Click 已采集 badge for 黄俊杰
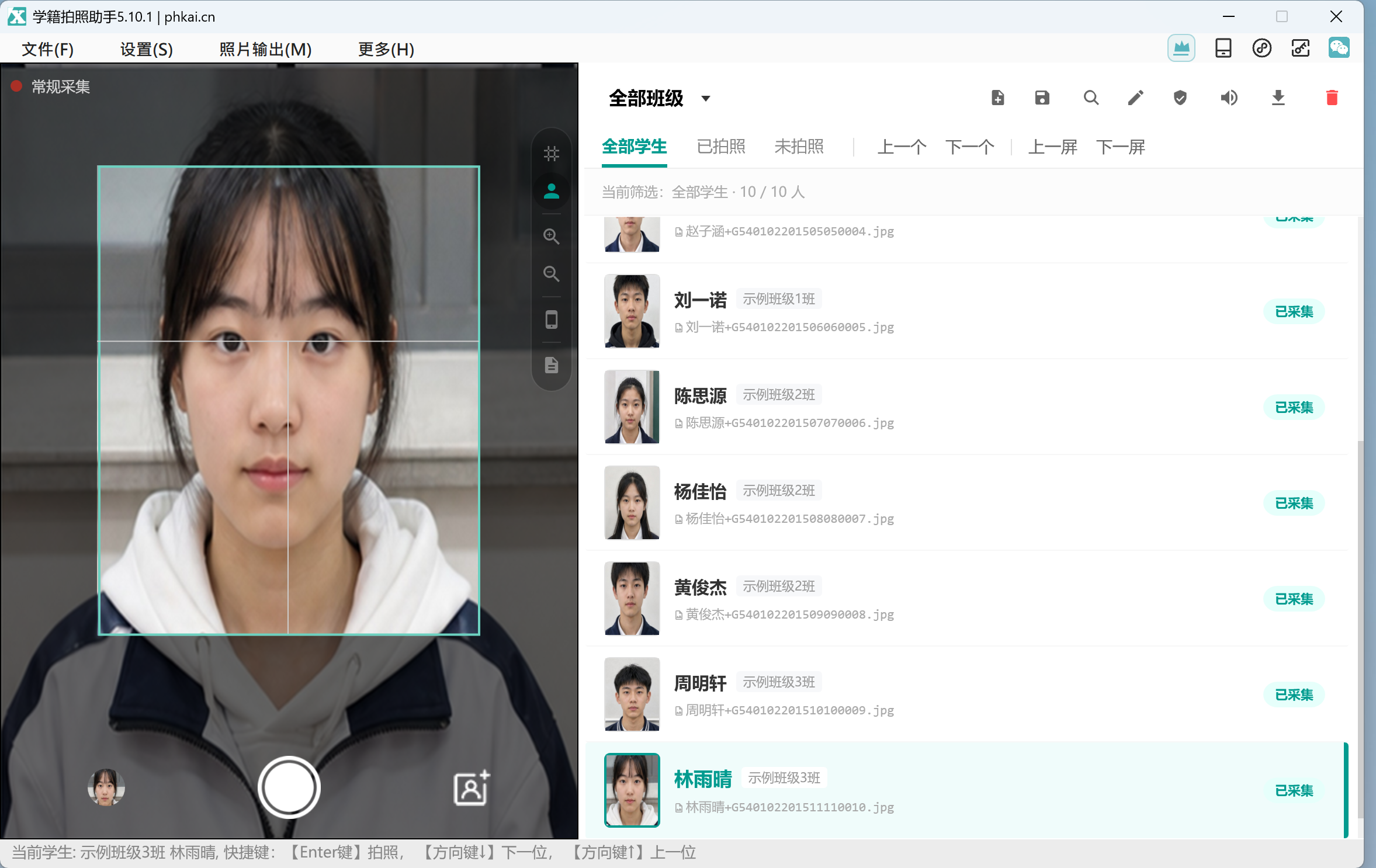This screenshot has height=868, width=1376. point(1294,599)
